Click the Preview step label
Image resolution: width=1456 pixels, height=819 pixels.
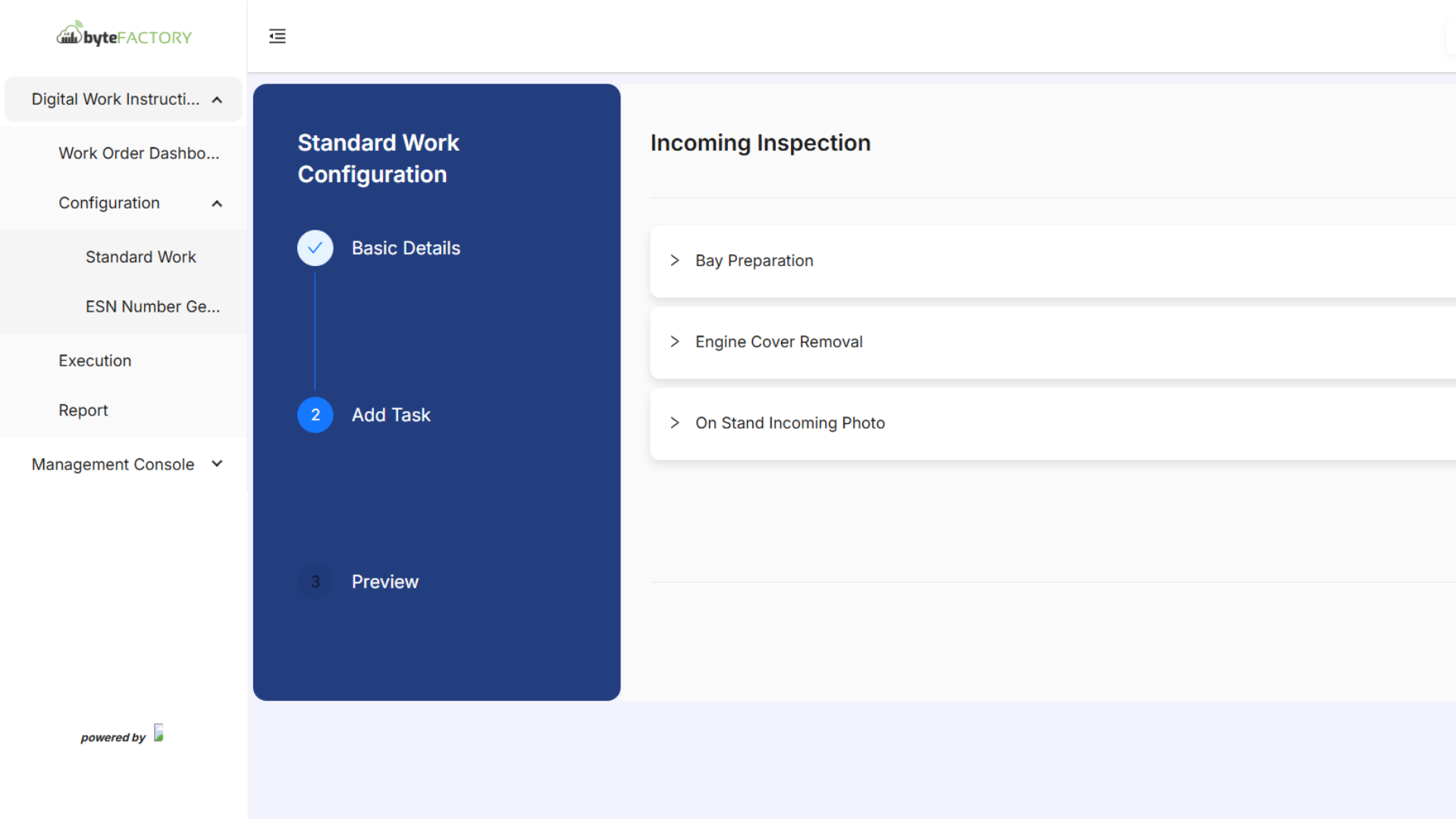click(384, 582)
